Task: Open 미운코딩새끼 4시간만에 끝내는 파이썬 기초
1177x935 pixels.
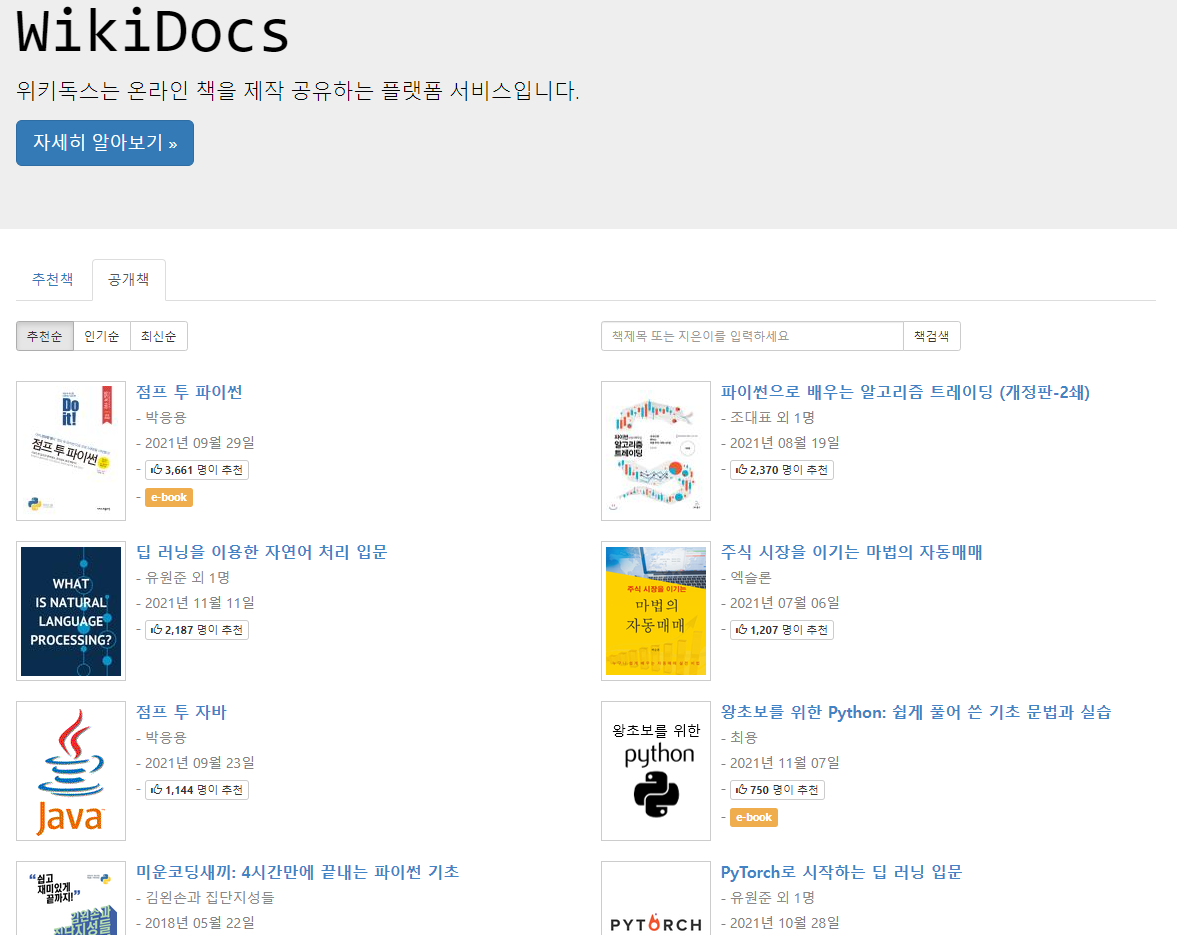Action: click(x=297, y=872)
